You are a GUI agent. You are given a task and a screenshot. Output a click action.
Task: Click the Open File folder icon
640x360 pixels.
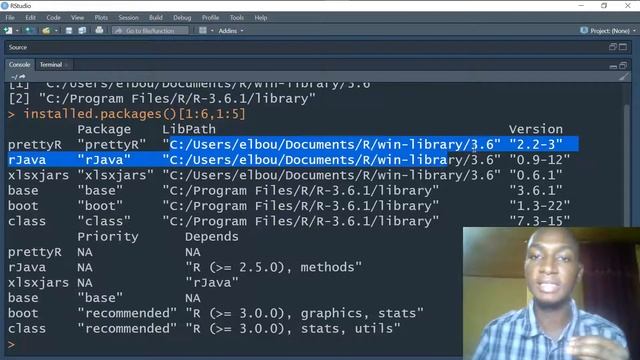[x=46, y=31]
